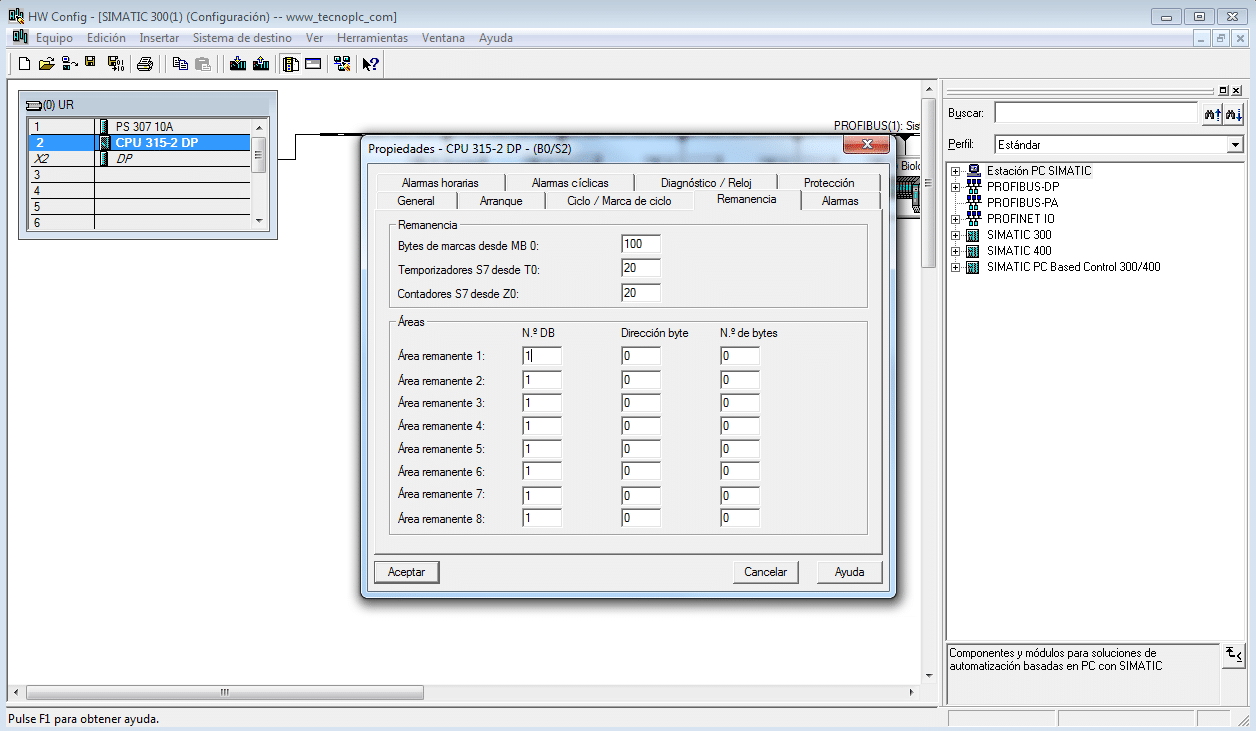Click the New station toolbar icon

pos(25,64)
